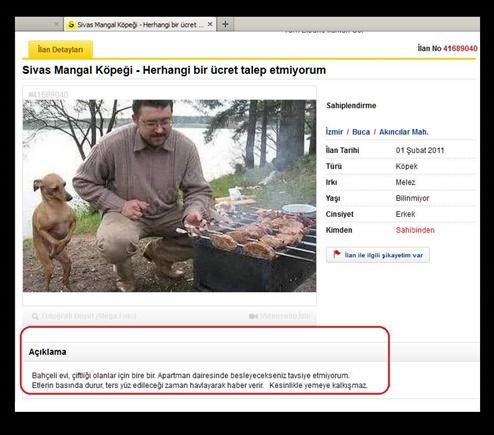This screenshot has width=494, height=435.
Task: Close the first blank browser tab
Action: pyautogui.click(x=56, y=24)
